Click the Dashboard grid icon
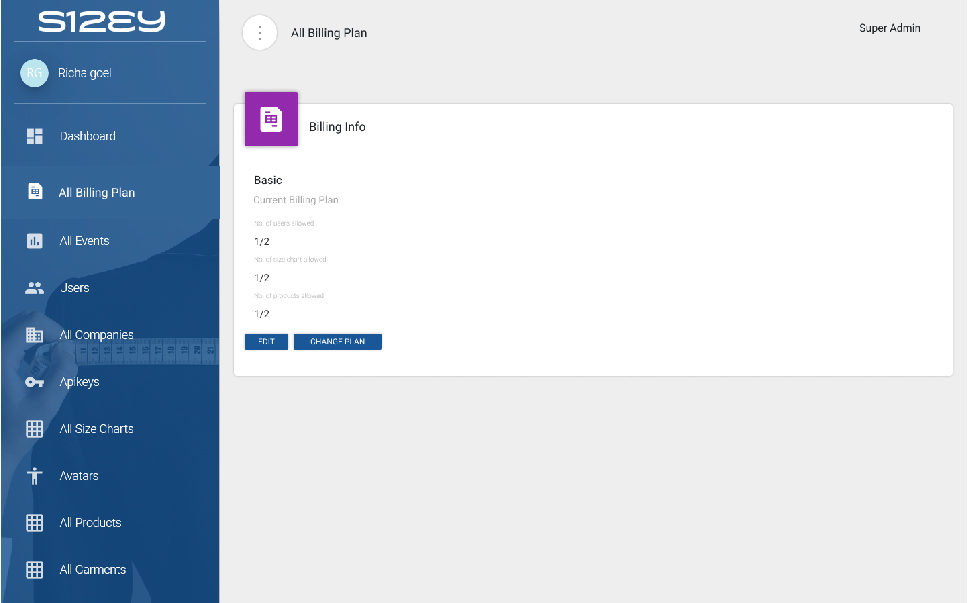Viewport: 968px width, 603px height. pyautogui.click(x=35, y=136)
